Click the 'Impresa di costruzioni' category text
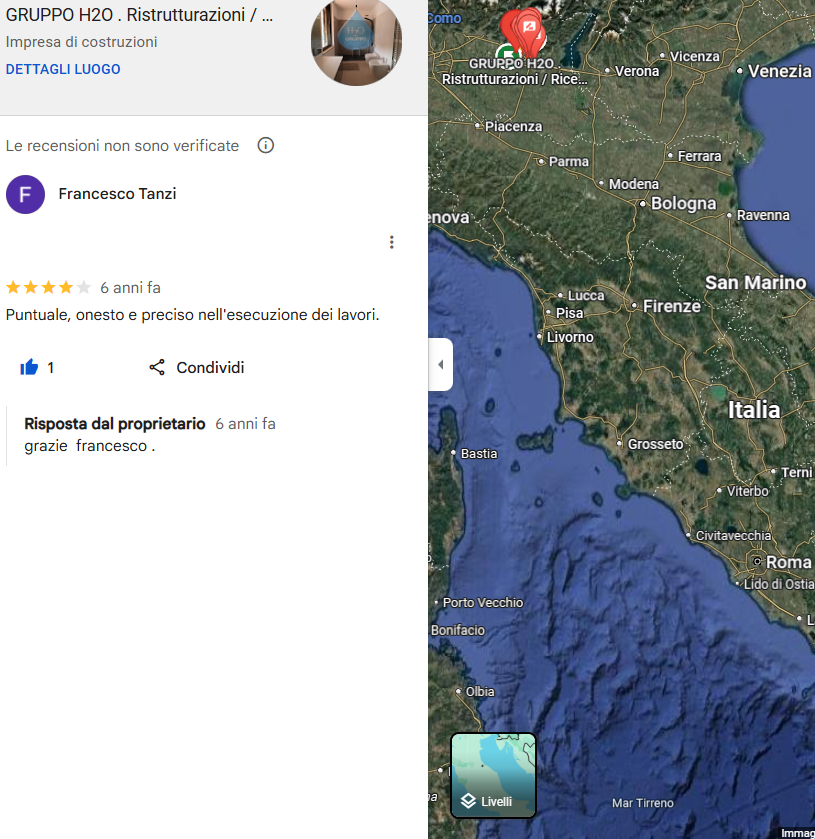 [x=81, y=42]
